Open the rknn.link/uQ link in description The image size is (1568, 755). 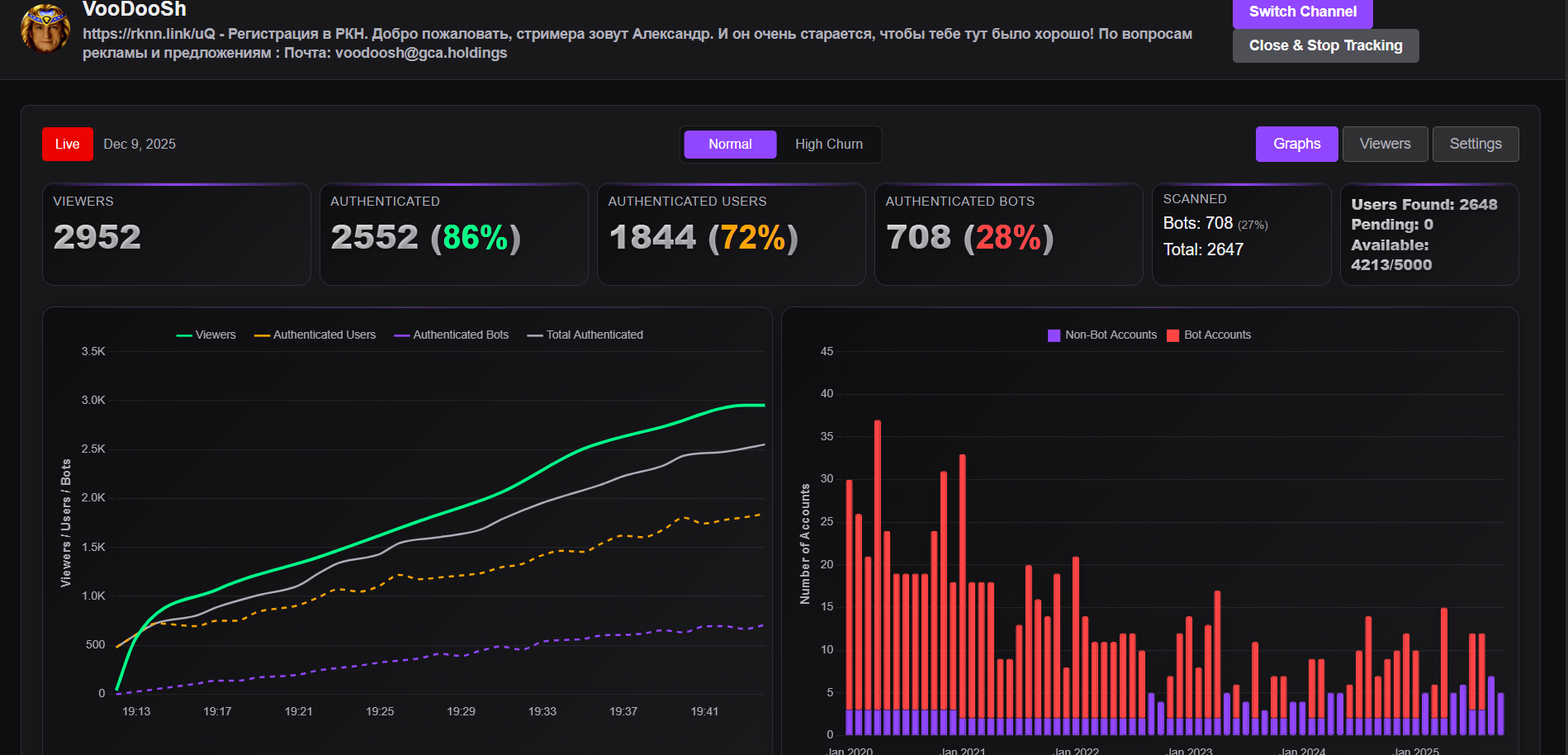point(149,34)
